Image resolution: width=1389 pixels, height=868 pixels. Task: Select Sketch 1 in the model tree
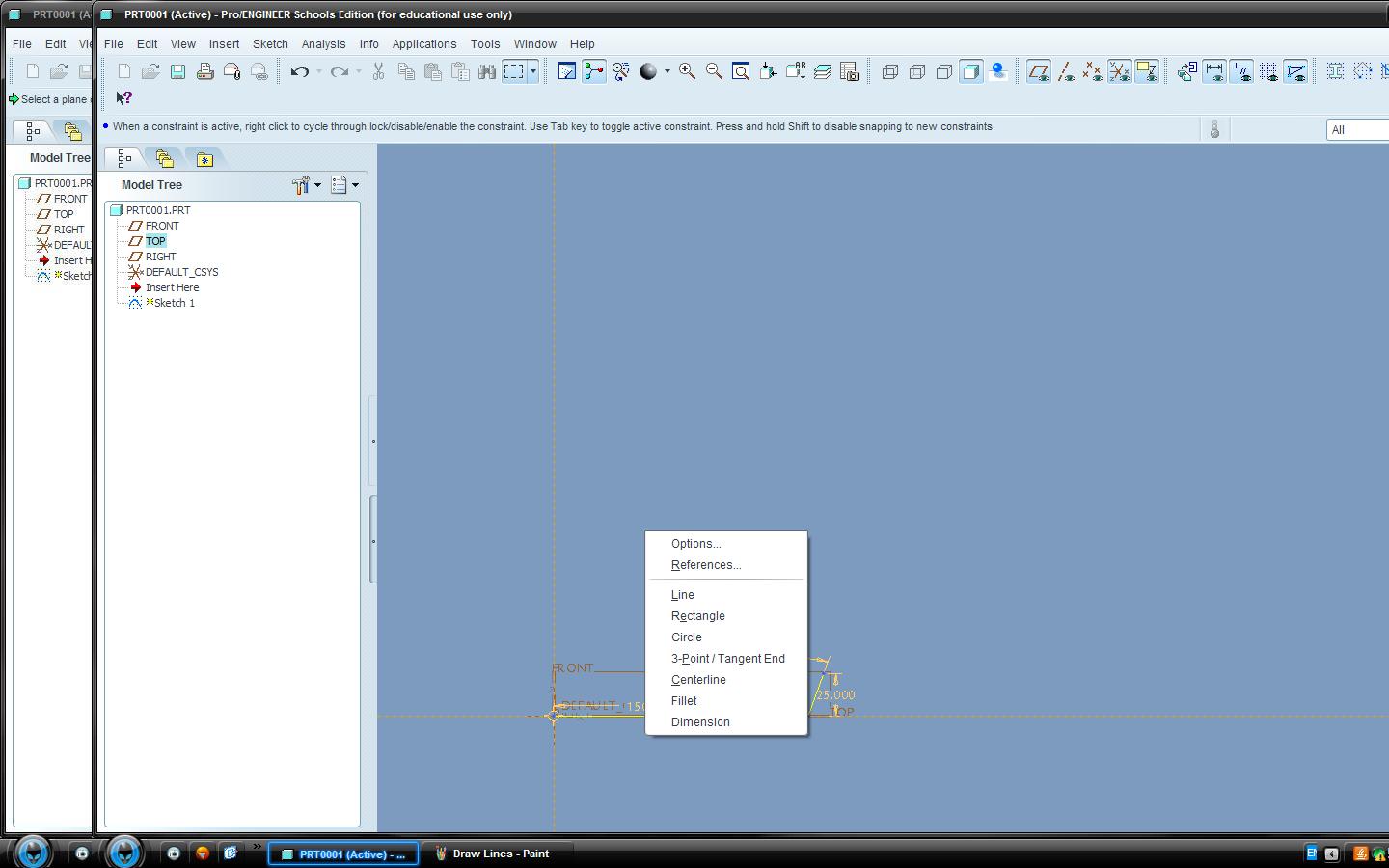175,303
